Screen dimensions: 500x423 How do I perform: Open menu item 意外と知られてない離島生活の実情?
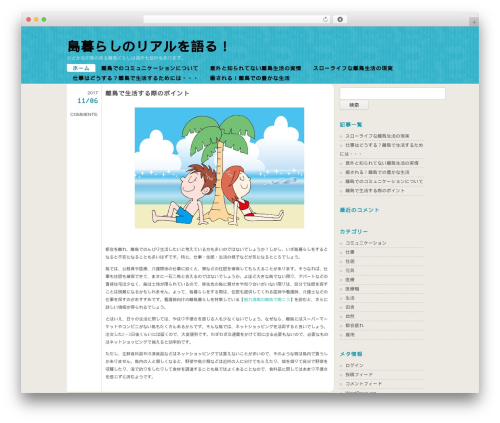tap(255, 68)
